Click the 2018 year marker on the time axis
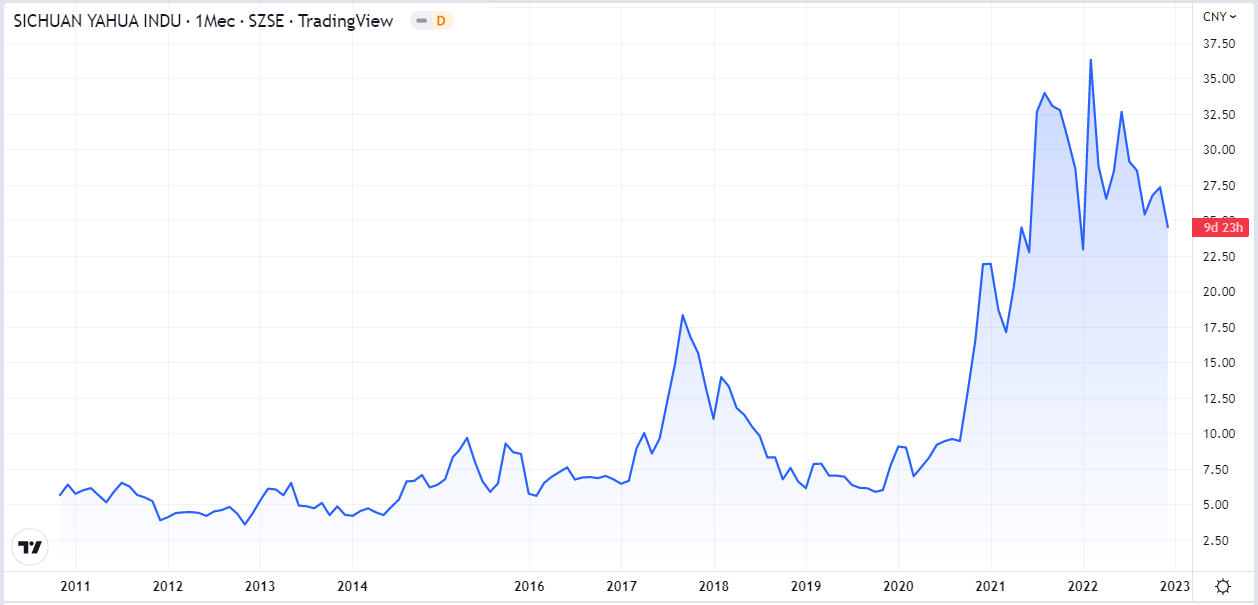 coord(713,586)
